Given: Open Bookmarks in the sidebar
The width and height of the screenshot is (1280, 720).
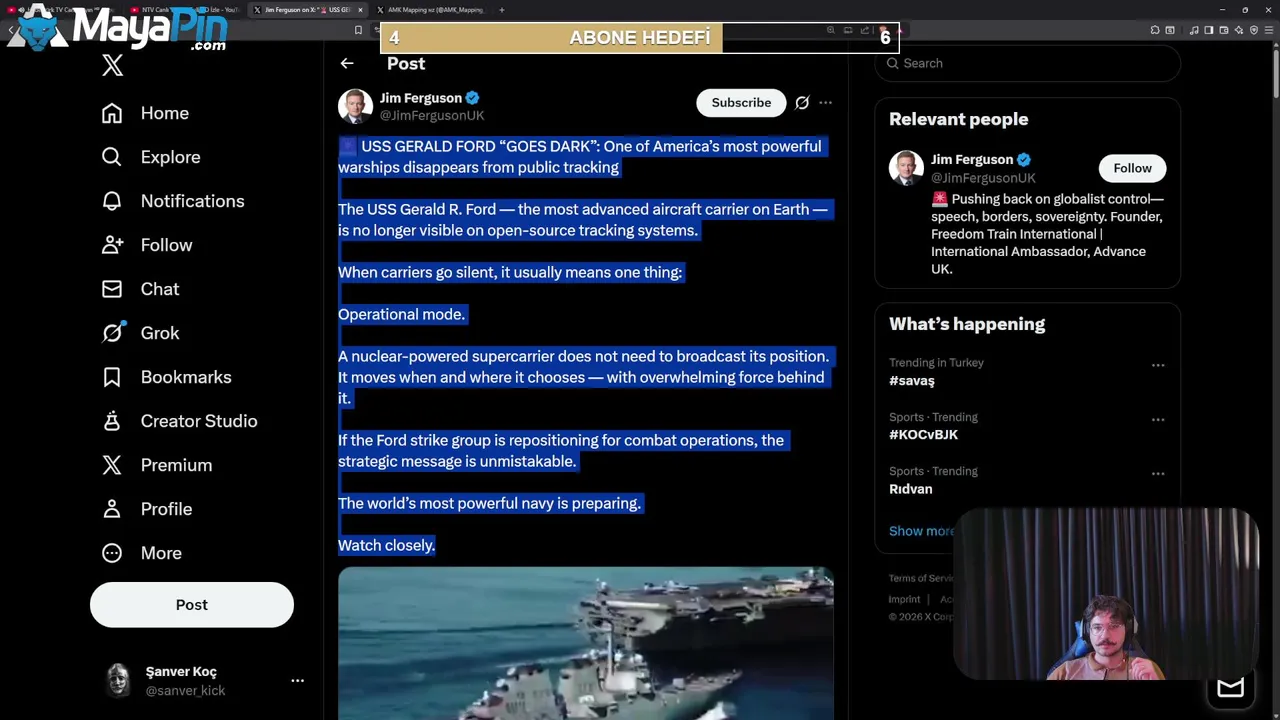Looking at the screenshot, I should click(167, 377).
